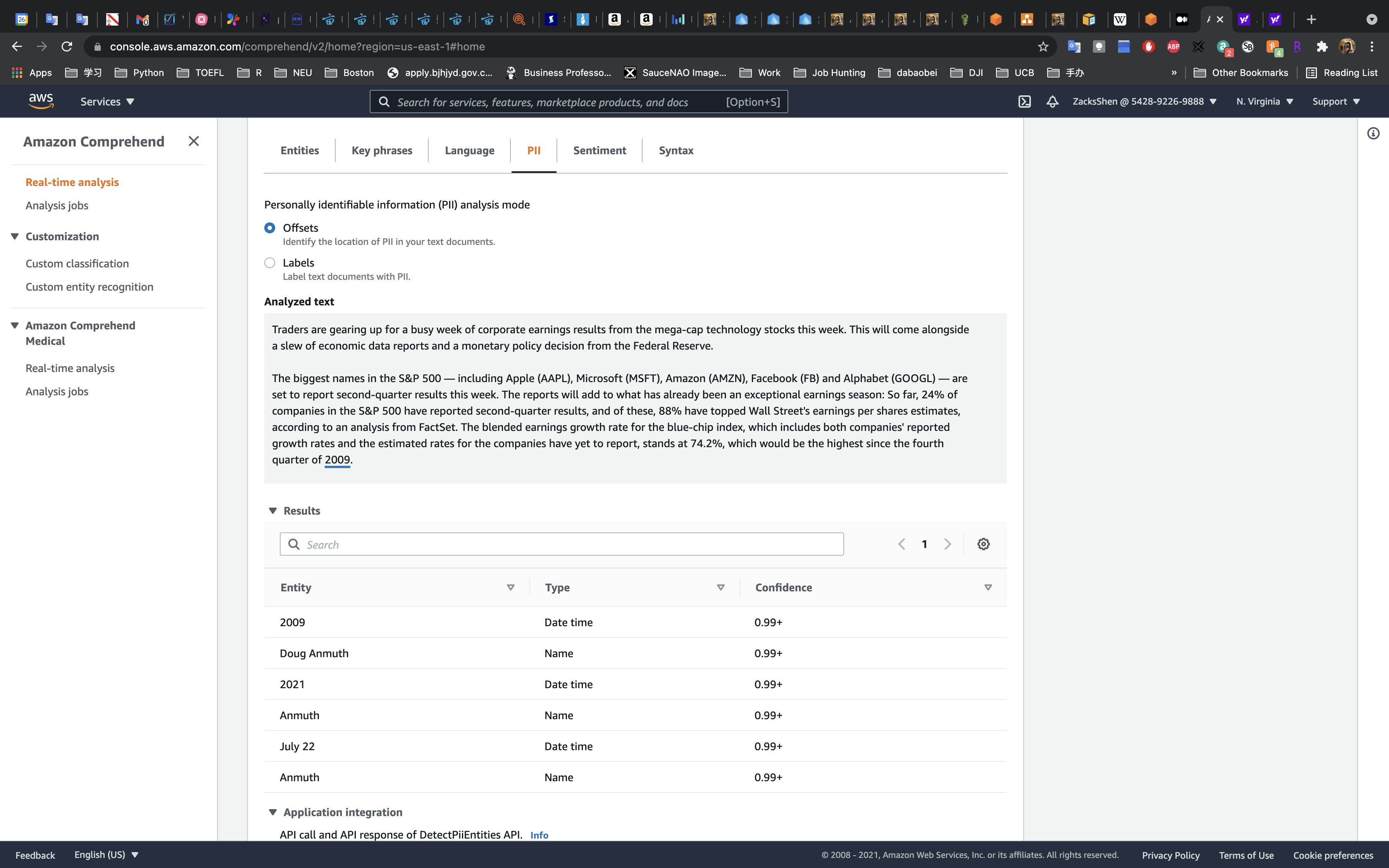
Task: Reload the page with refresh icon
Action: coord(67,46)
